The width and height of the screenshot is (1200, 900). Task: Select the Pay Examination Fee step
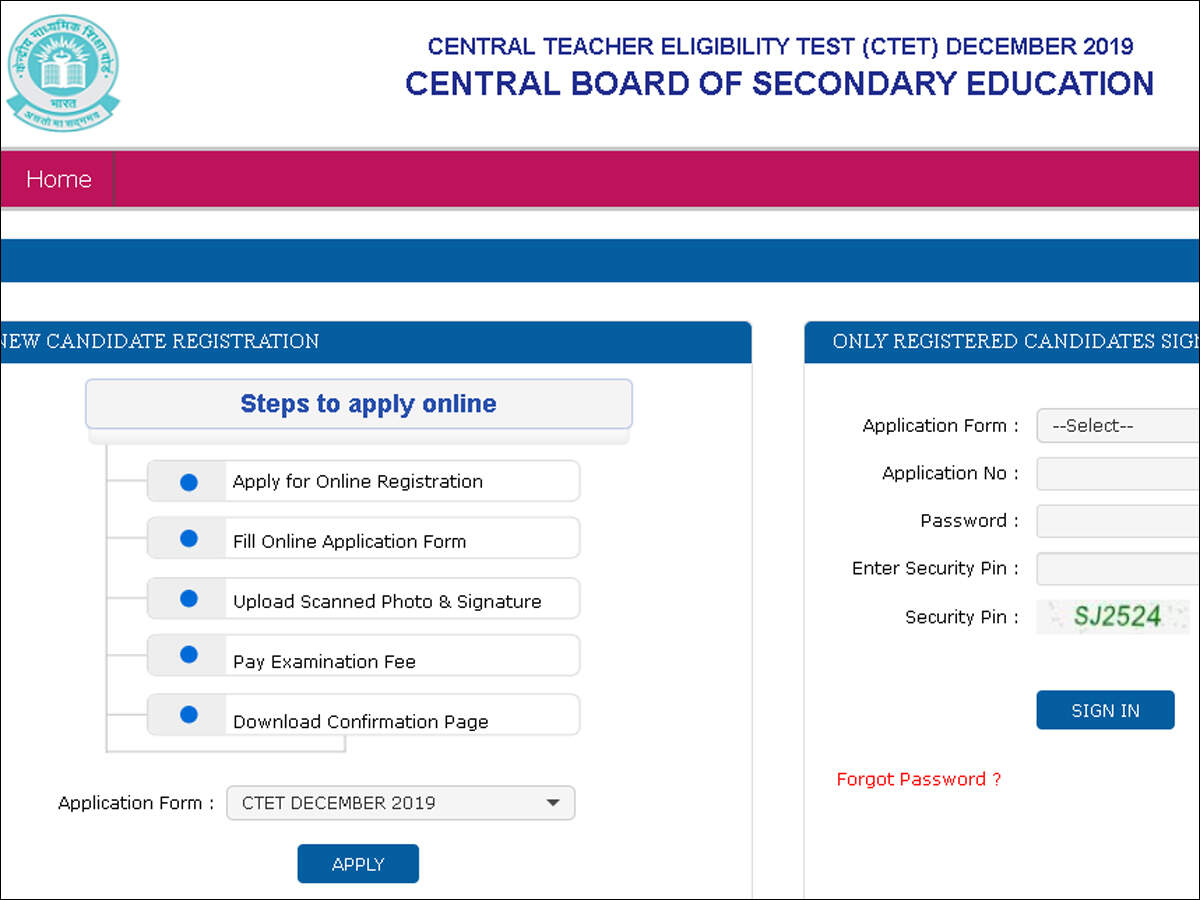click(x=324, y=662)
